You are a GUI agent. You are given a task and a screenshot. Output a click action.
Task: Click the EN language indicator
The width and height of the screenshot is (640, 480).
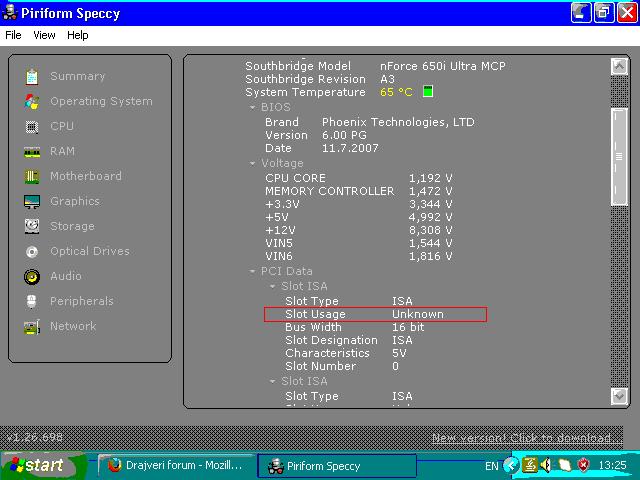pos(491,466)
